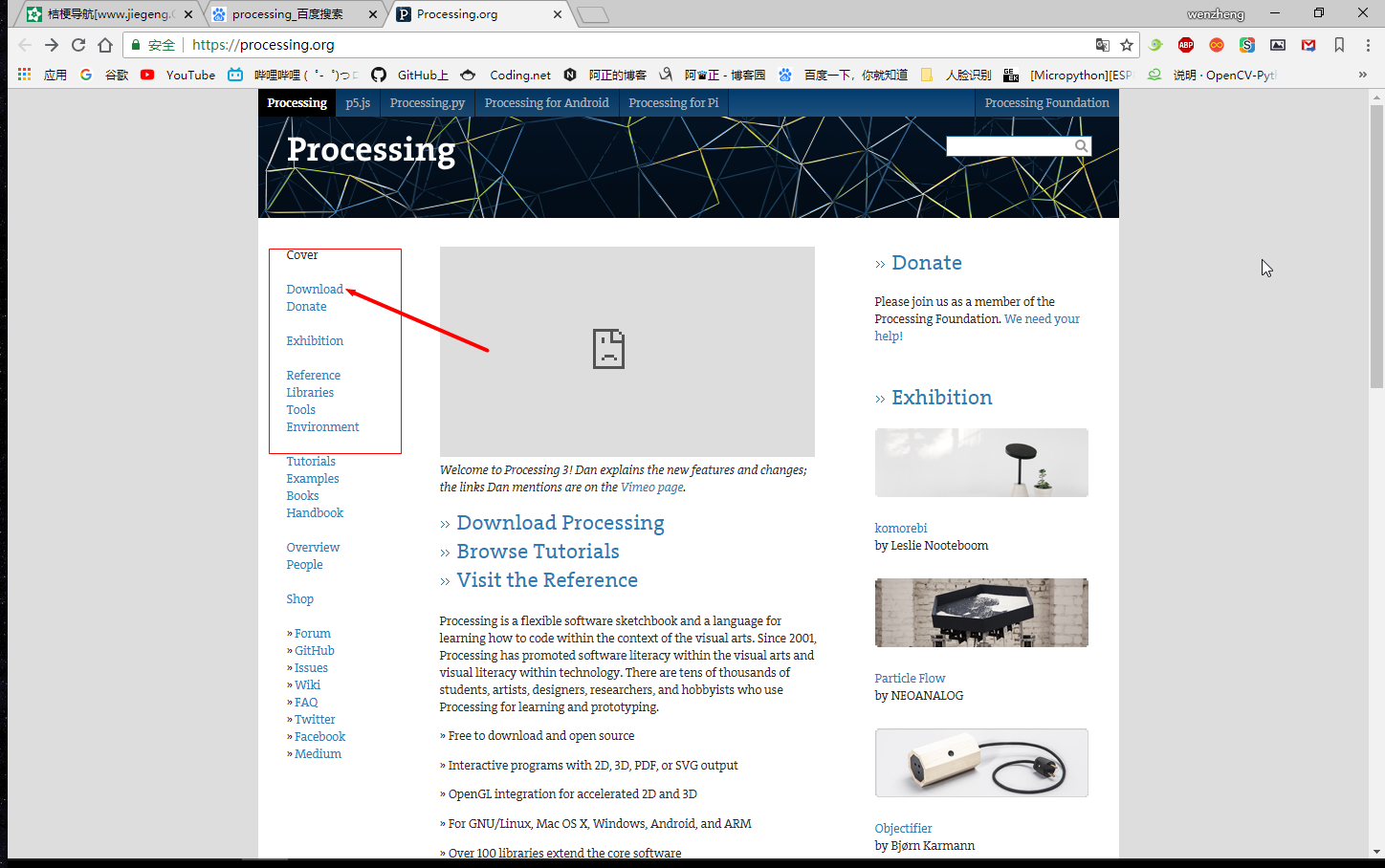Open the orange infinity extension icon
This screenshot has height=868, width=1385.
click(x=1217, y=45)
